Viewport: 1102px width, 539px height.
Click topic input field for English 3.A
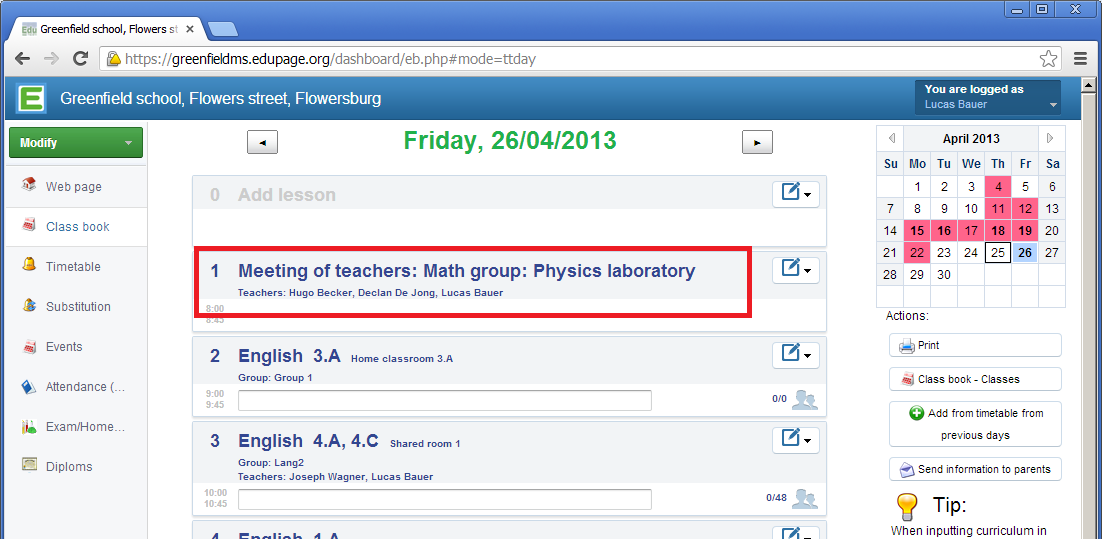[x=445, y=401]
